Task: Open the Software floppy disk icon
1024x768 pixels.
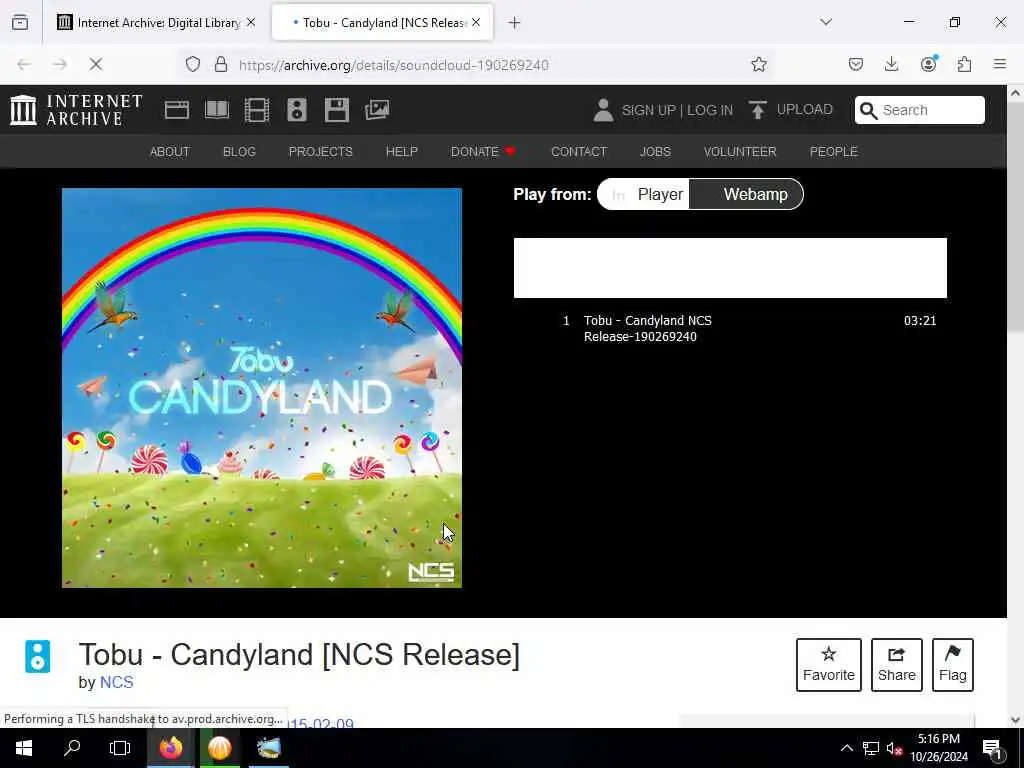Action: coord(337,110)
